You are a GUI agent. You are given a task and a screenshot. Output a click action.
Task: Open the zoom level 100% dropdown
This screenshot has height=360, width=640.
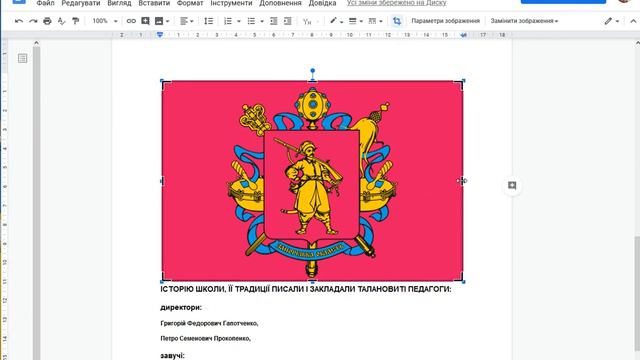(104, 21)
